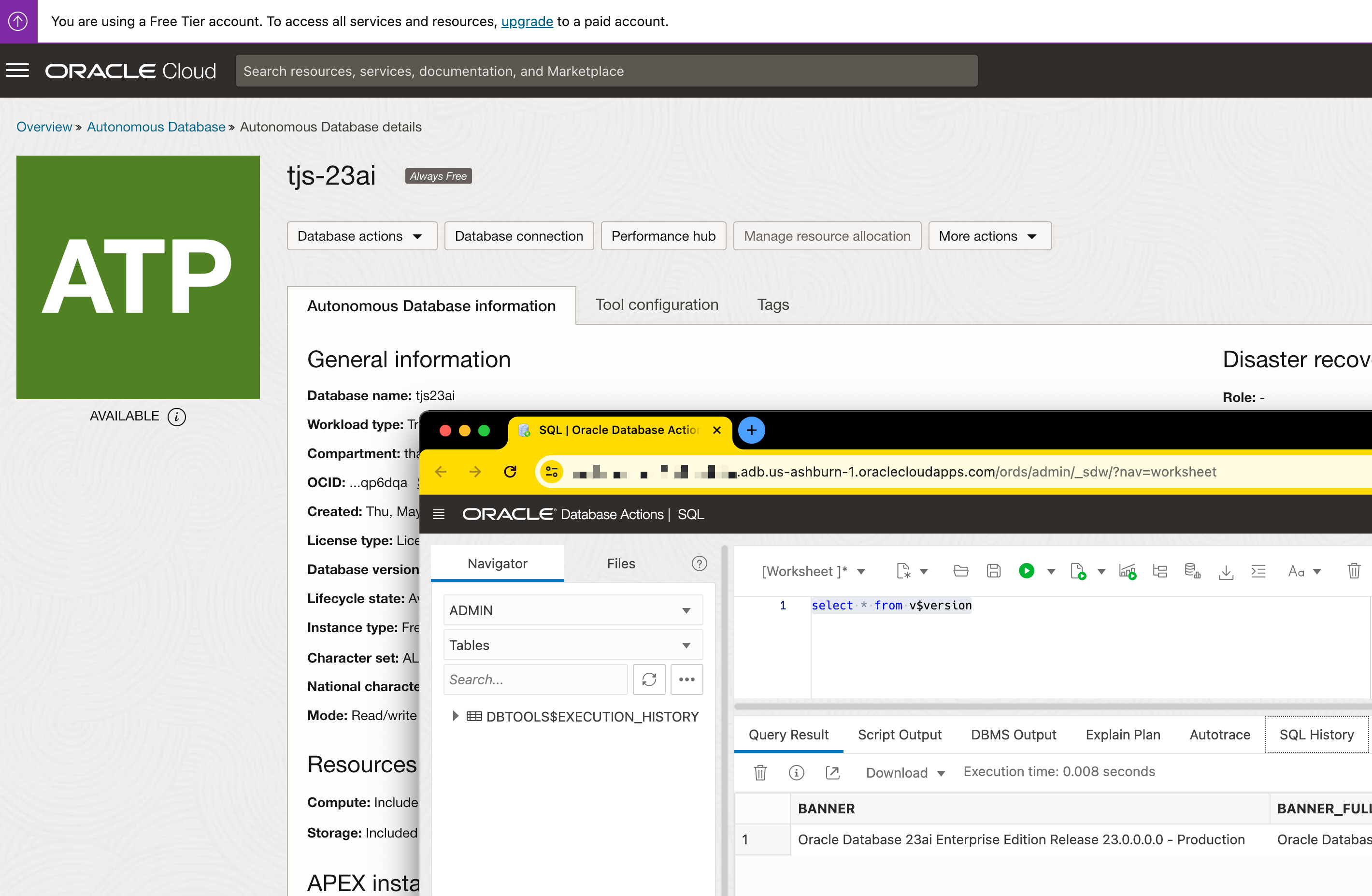The image size is (1372, 896).
Task: Click the Autotrace tree icon in toolbar
Action: [1160, 571]
